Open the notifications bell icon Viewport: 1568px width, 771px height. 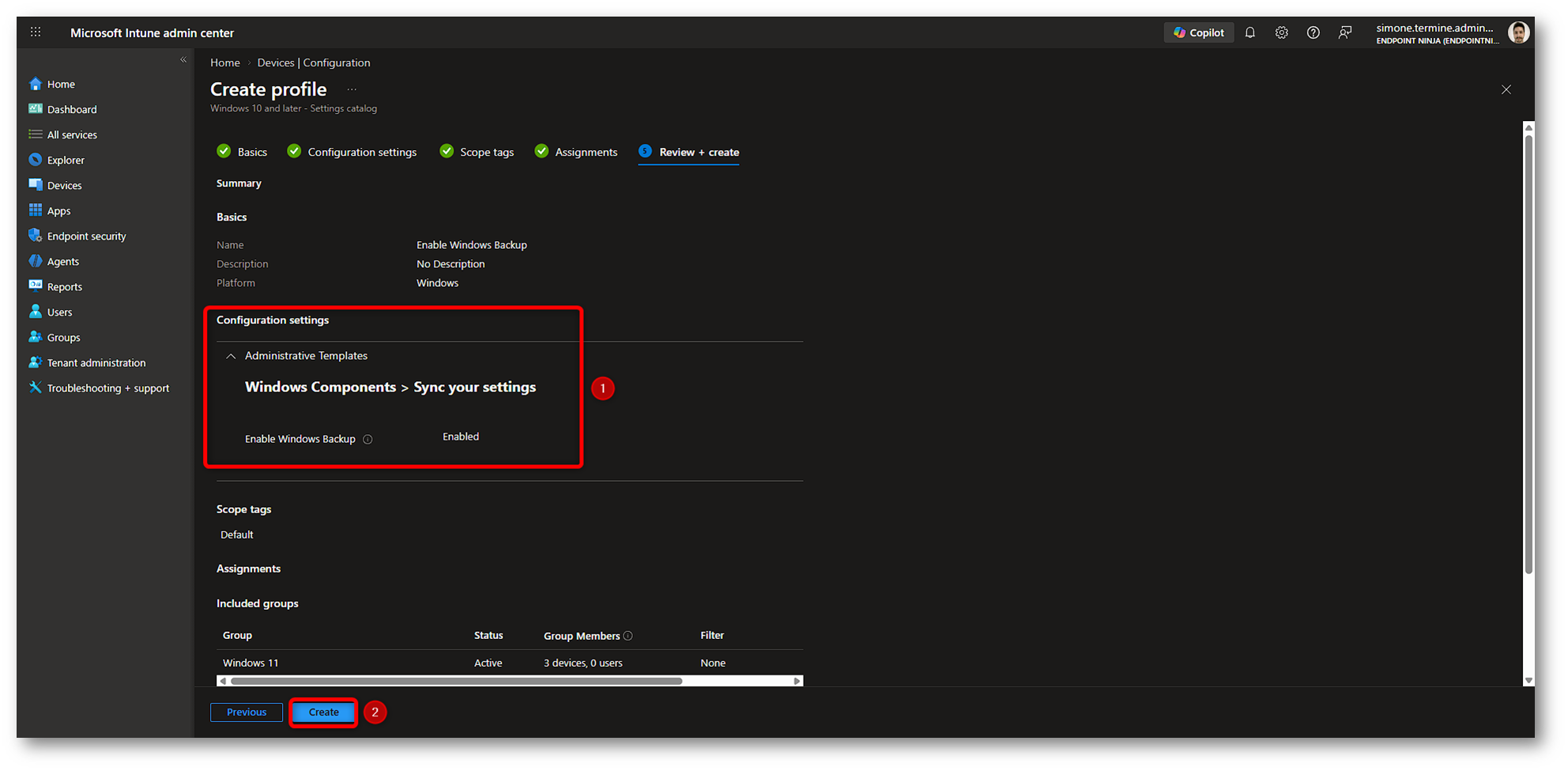coord(1250,32)
